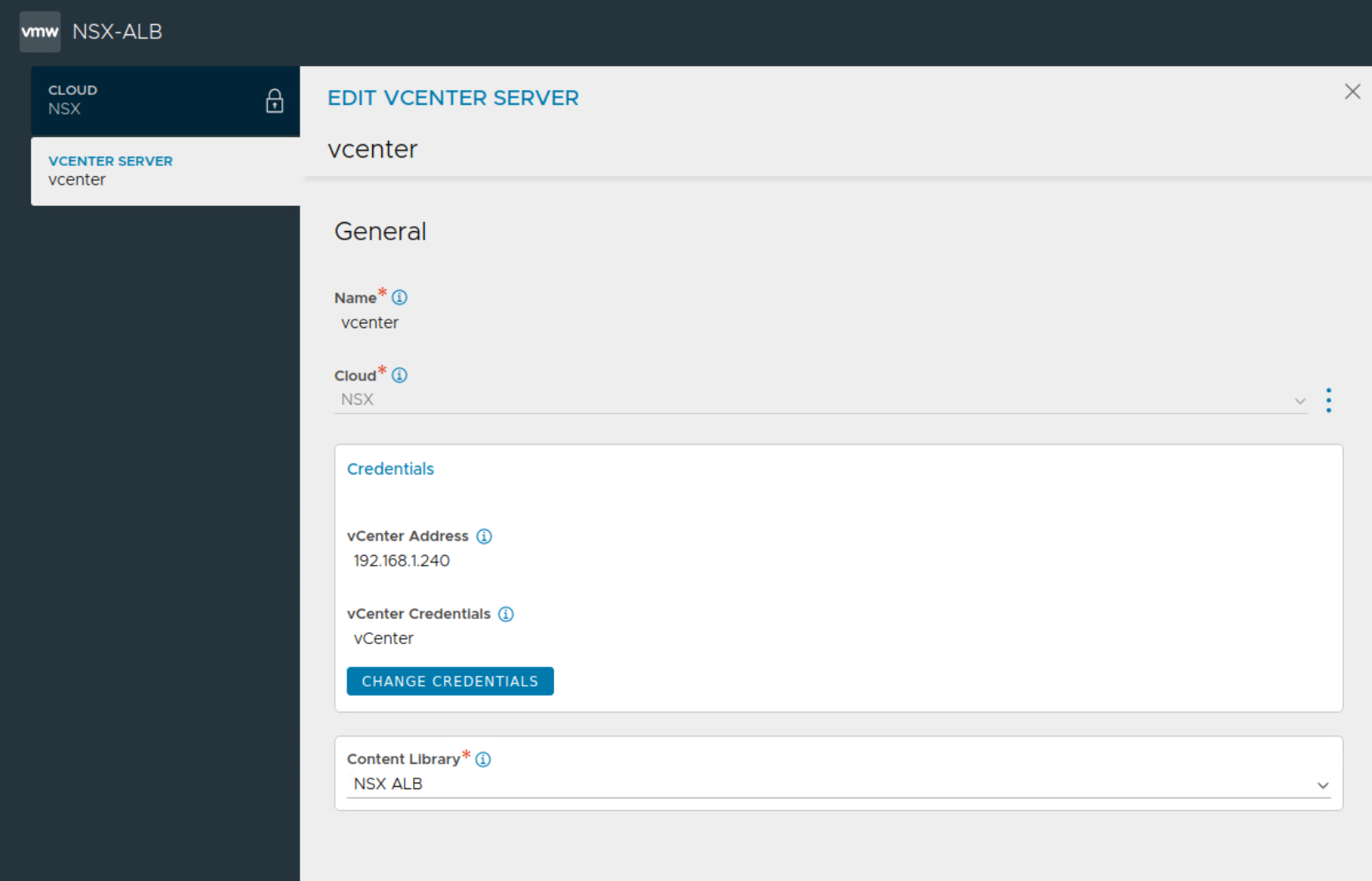Open info tooltip next to Name label
Viewport: 1372px width, 881px height.
pyautogui.click(x=400, y=297)
